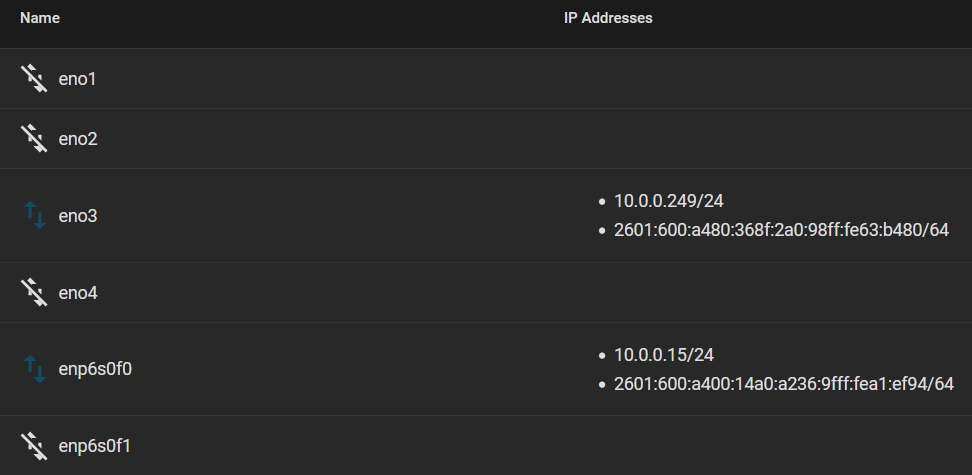Click the disconnected link icon for enp6s0f1
Viewport: 972px width, 475px height.
[x=34, y=446]
